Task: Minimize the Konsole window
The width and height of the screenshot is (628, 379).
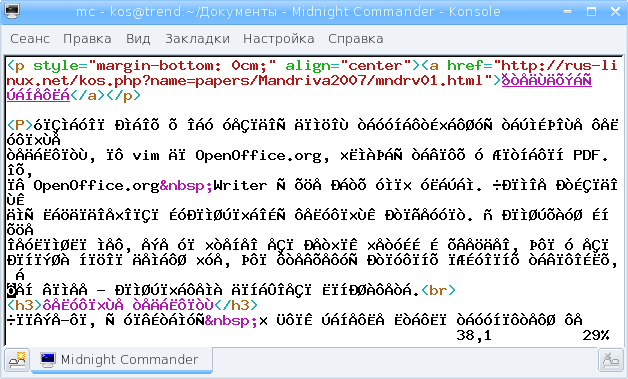Action: coord(568,12)
